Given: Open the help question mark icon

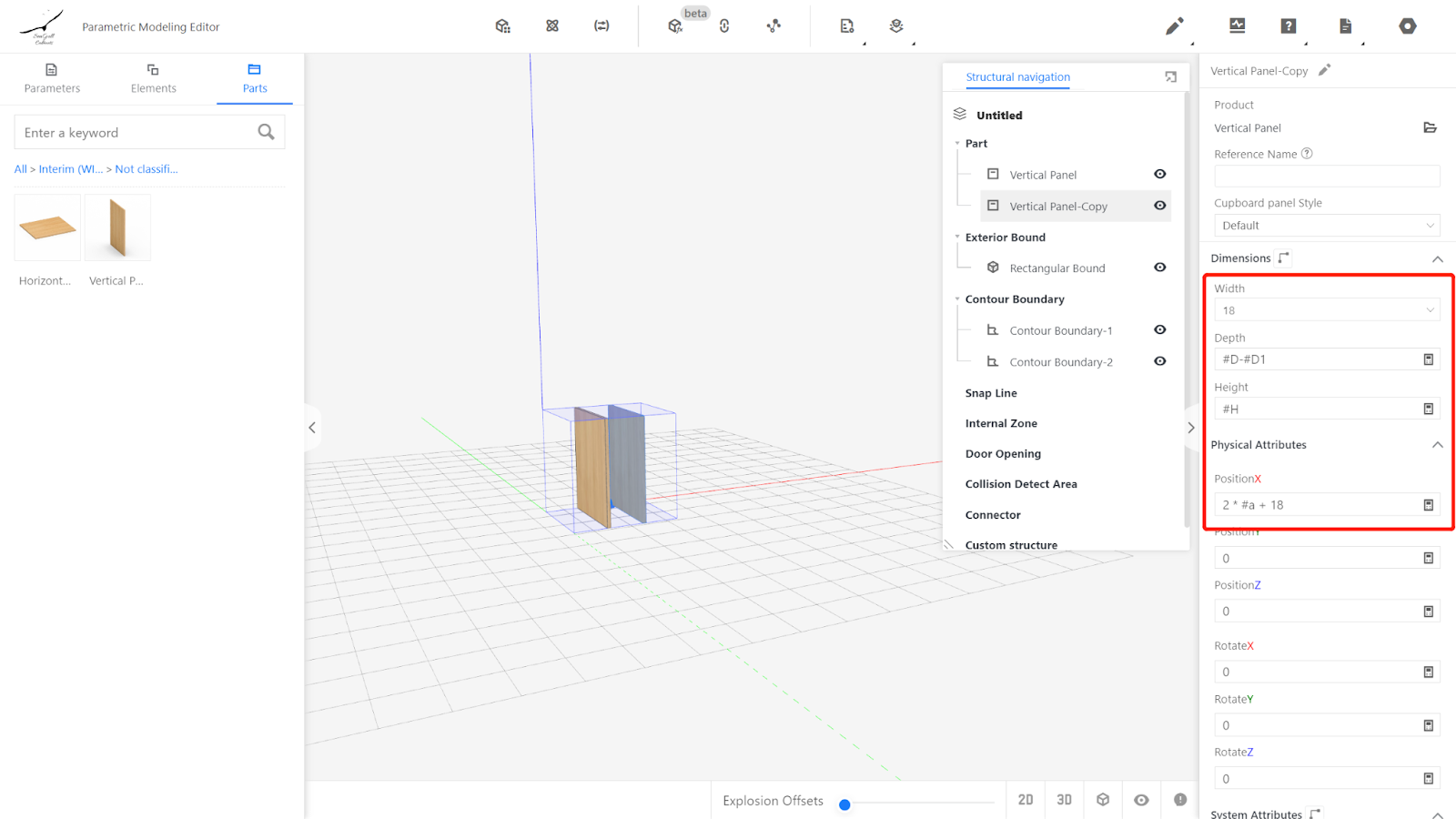Looking at the screenshot, I should coord(1288,26).
